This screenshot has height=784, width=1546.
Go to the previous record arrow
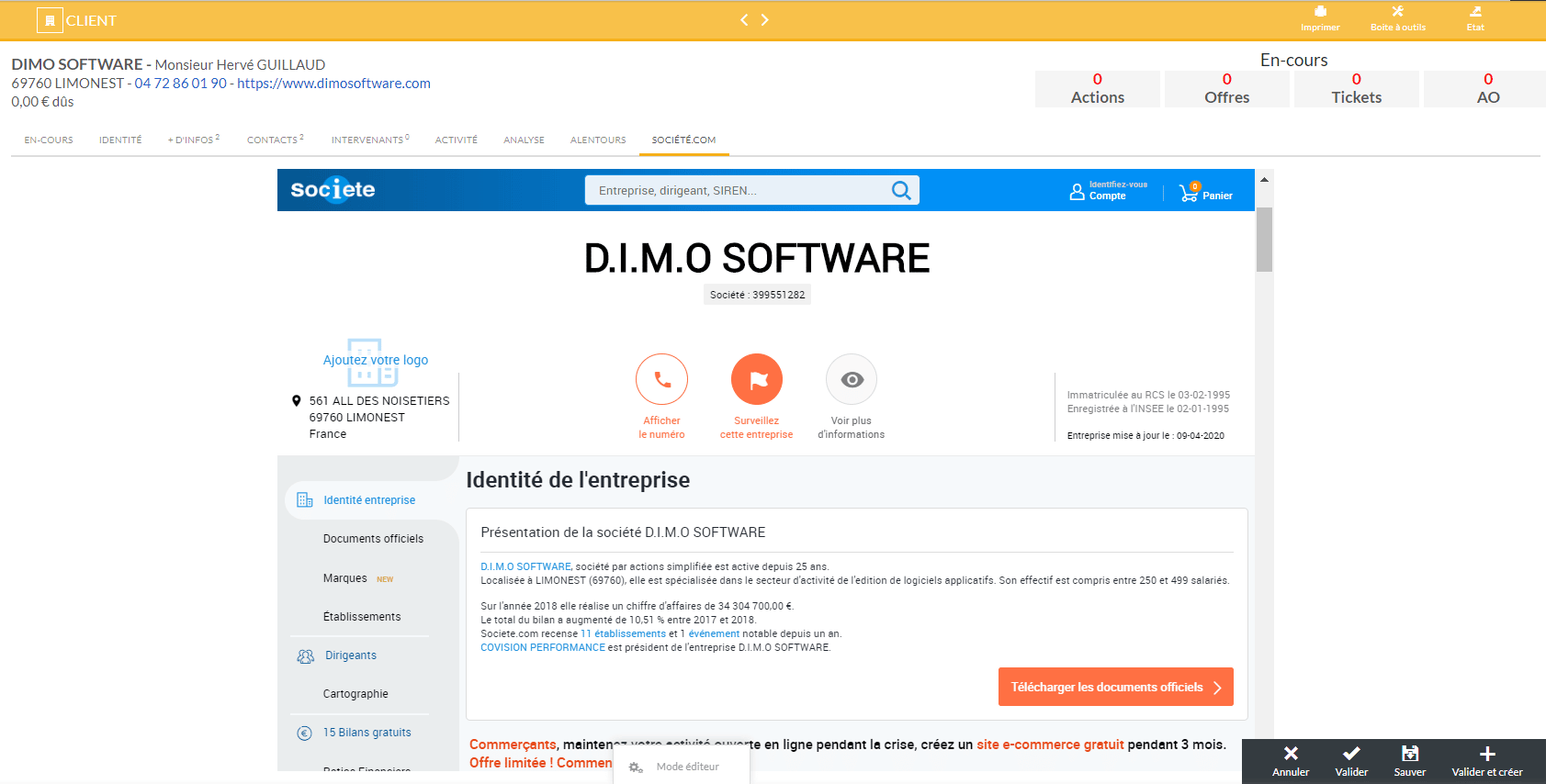744,19
